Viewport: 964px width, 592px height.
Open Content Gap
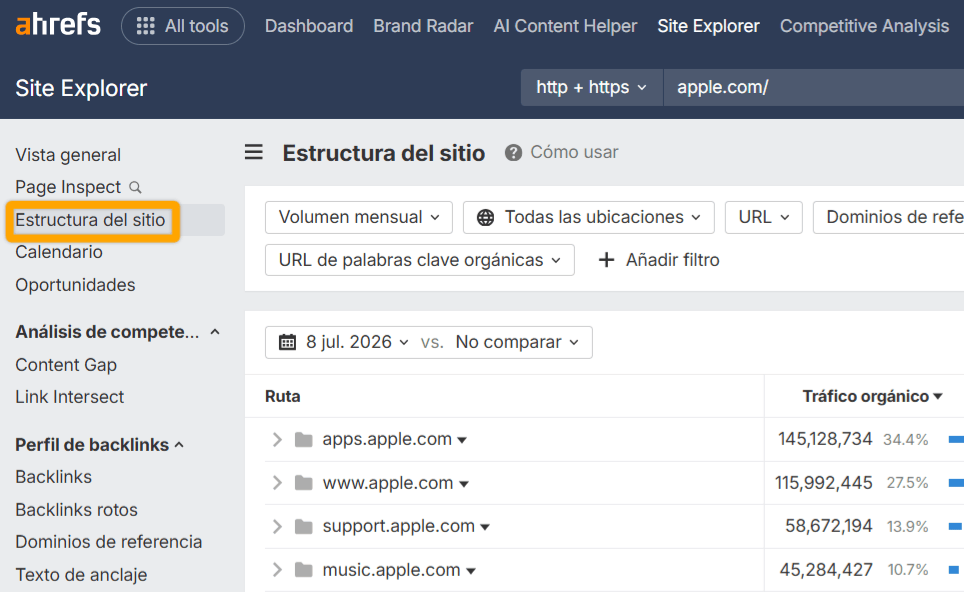(x=66, y=365)
